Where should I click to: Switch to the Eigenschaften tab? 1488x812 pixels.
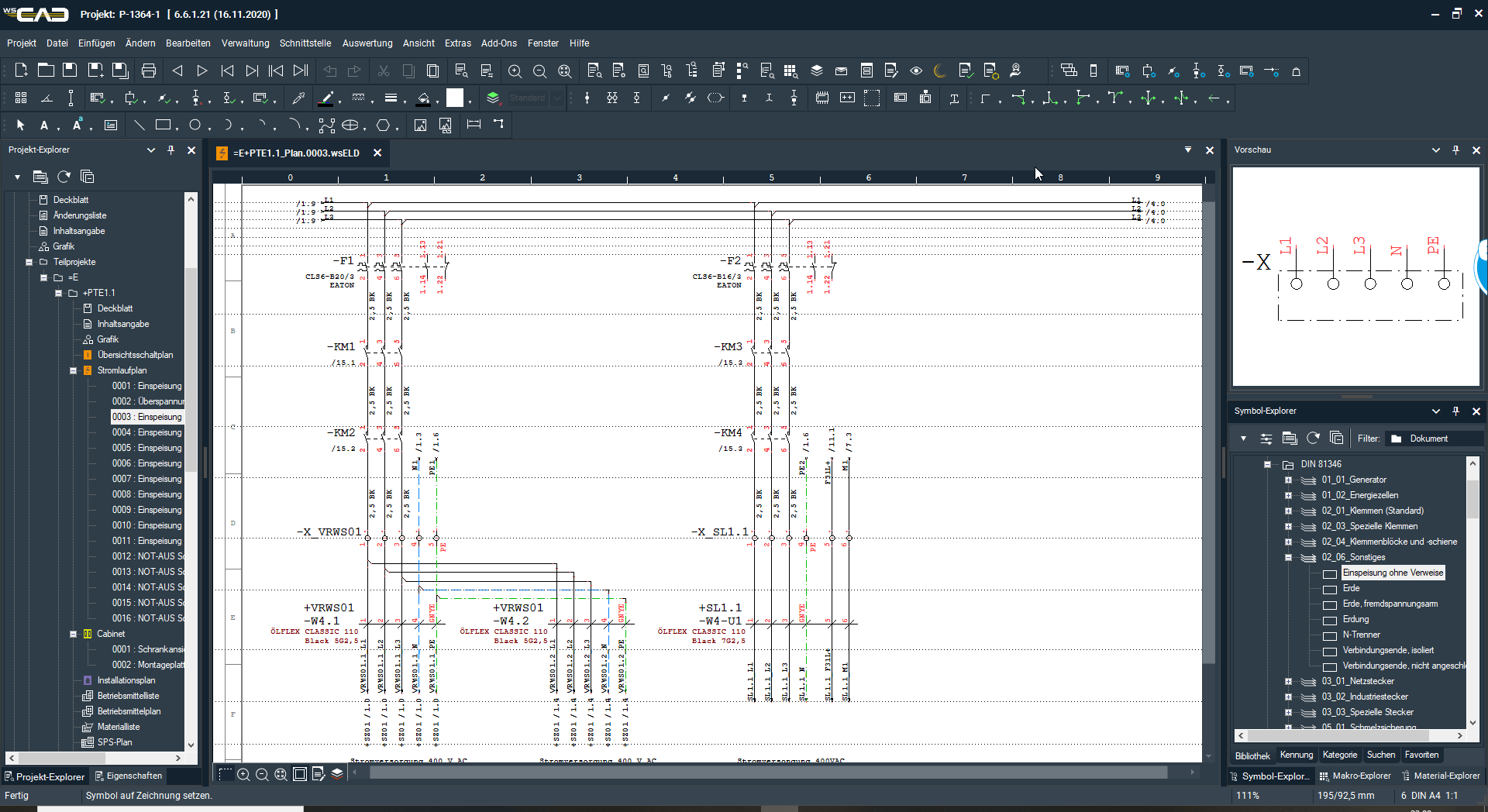click(x=128, y=776)
